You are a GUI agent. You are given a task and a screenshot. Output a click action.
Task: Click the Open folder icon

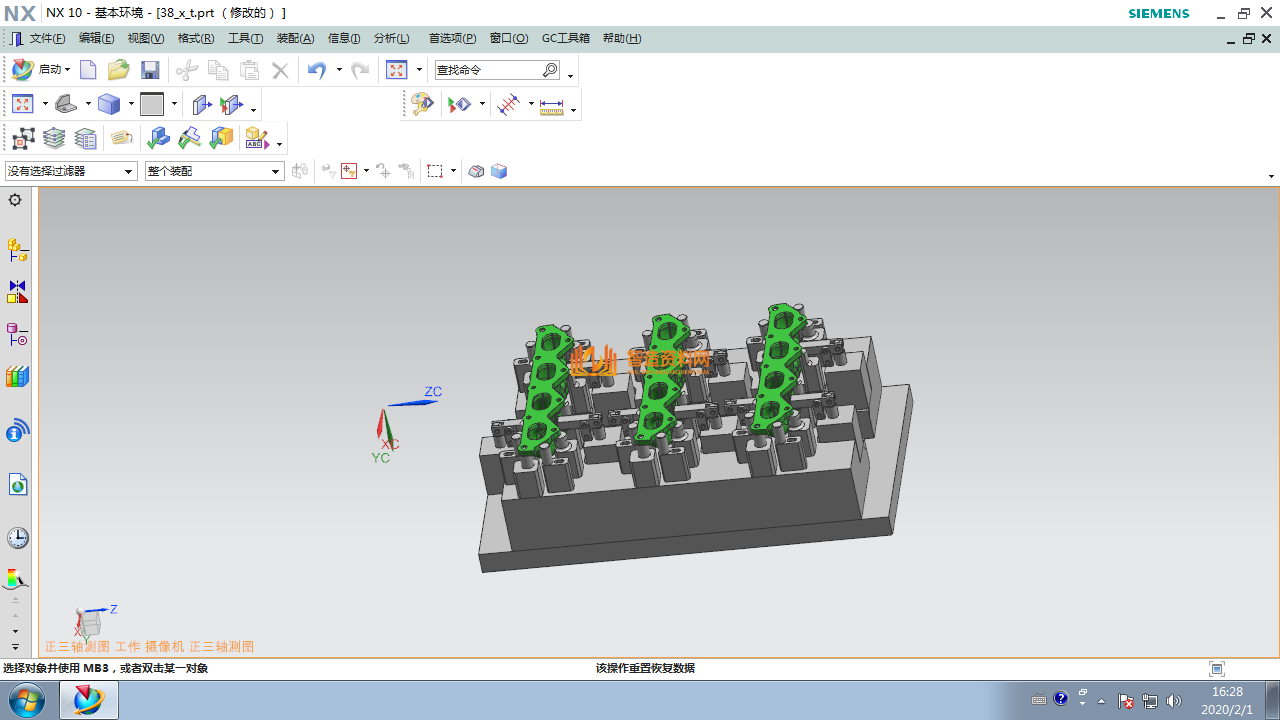(119, 70)
